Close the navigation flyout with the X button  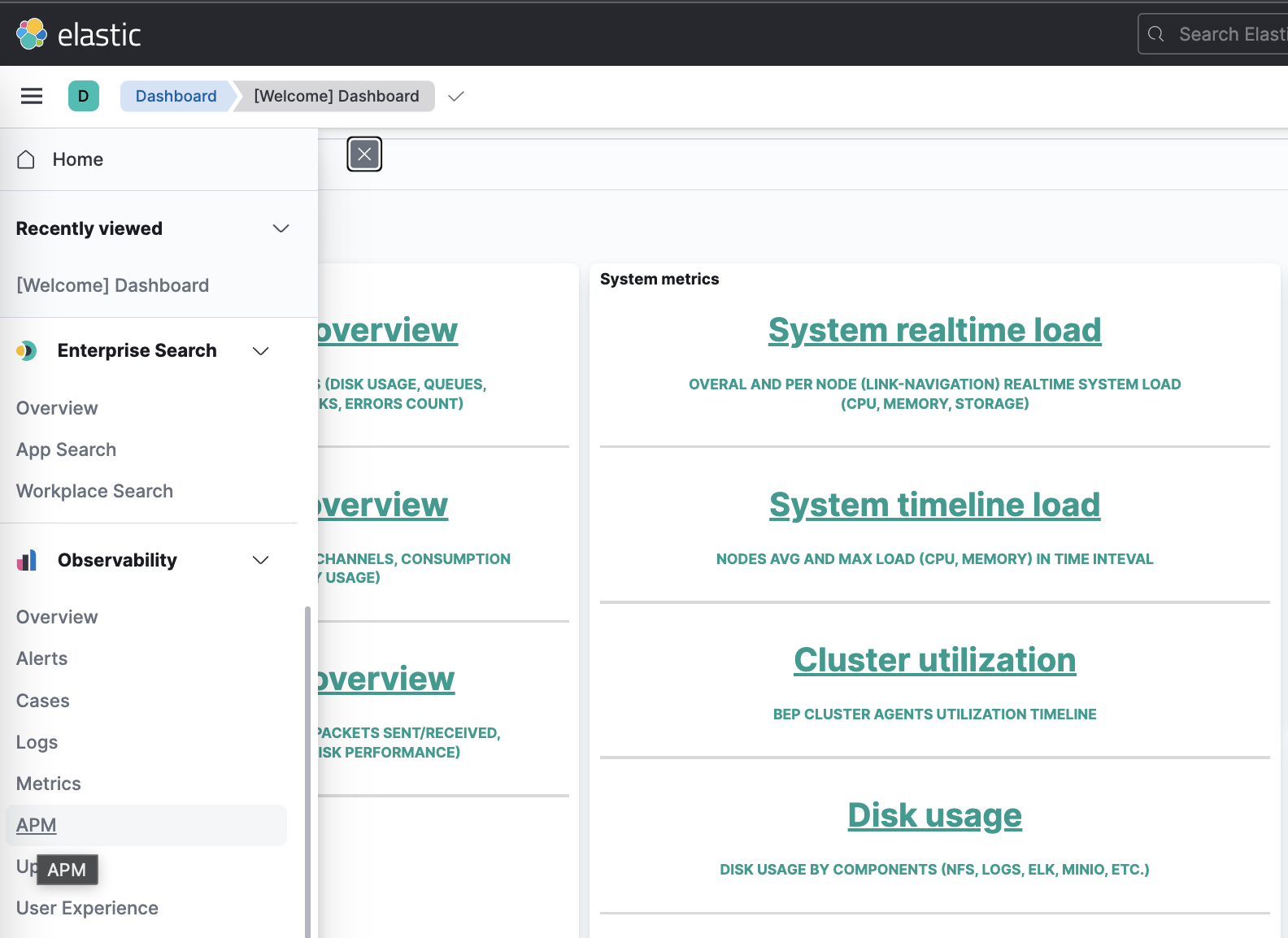click(364, 154)
